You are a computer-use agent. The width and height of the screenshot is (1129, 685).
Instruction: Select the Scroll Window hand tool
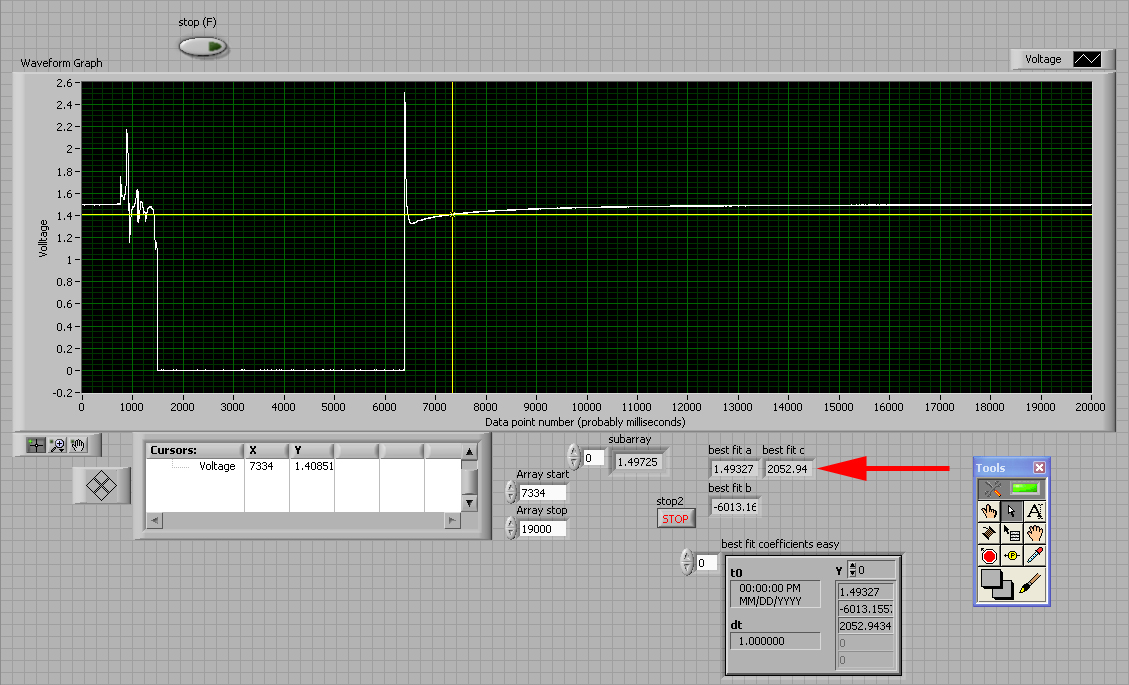pos(1035,533)
